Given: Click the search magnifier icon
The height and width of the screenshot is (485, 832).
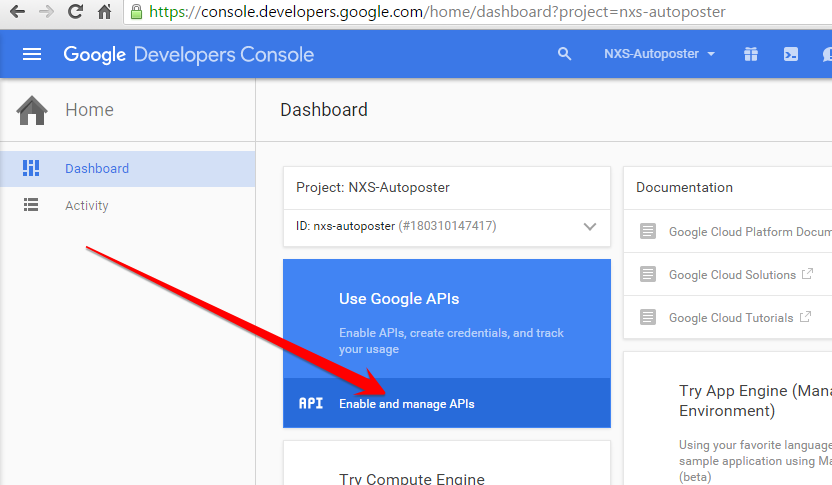Looking at the screenshot, I should coord(565,54).
